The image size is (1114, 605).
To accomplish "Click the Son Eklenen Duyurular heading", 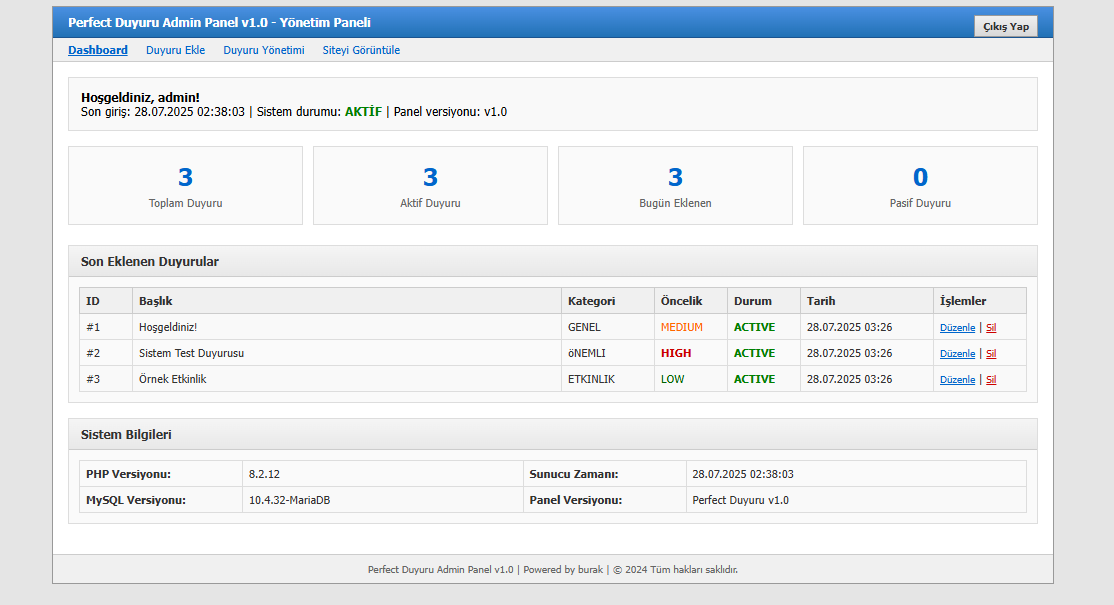I will pyautogui.click(x=150, y=262).
